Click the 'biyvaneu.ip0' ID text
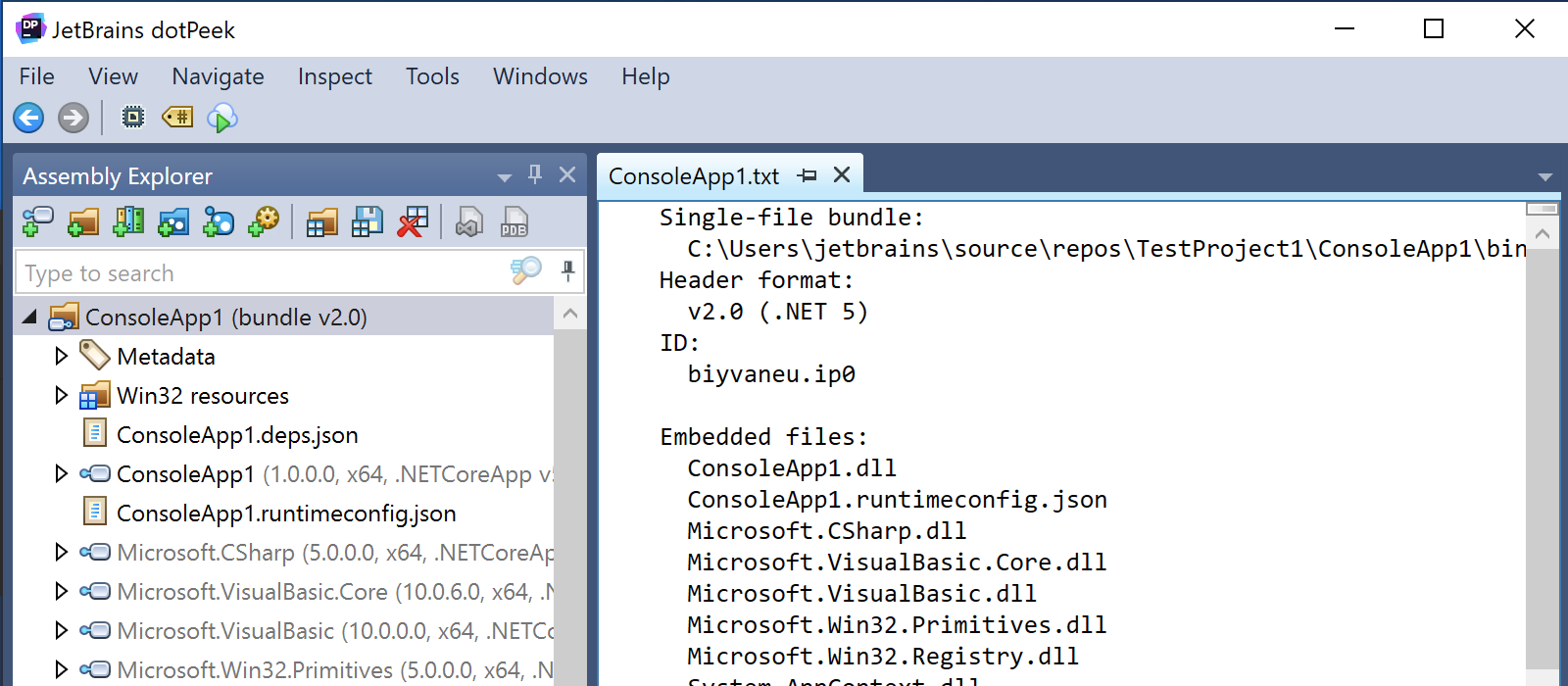Image resolution: width=1568 pixels, height=686 pixels. point(771,374)
